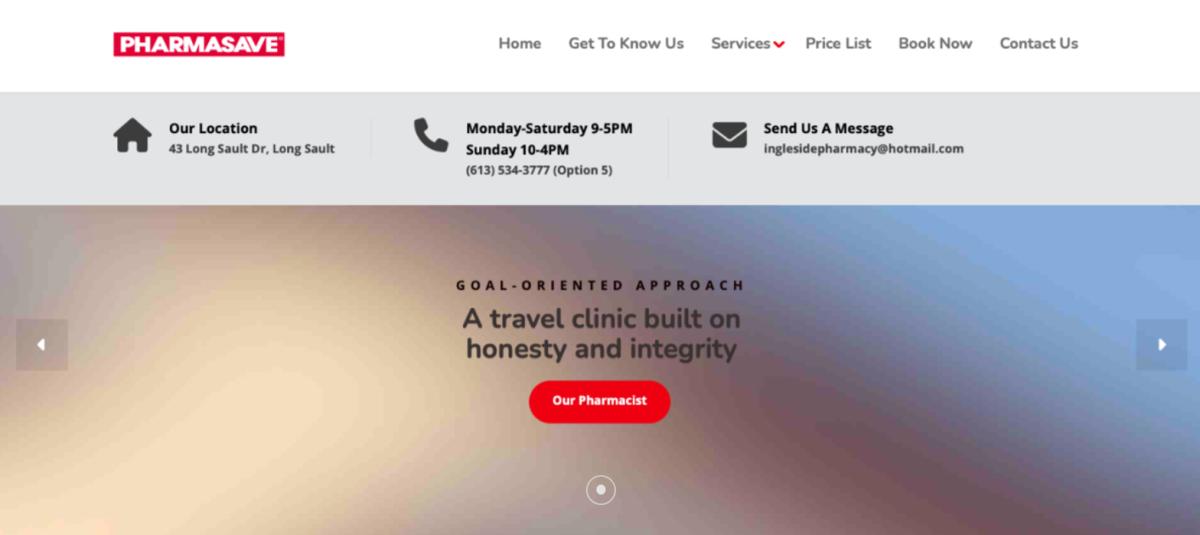
Task: Click the telephone handset icon
Action: point(431,135)
